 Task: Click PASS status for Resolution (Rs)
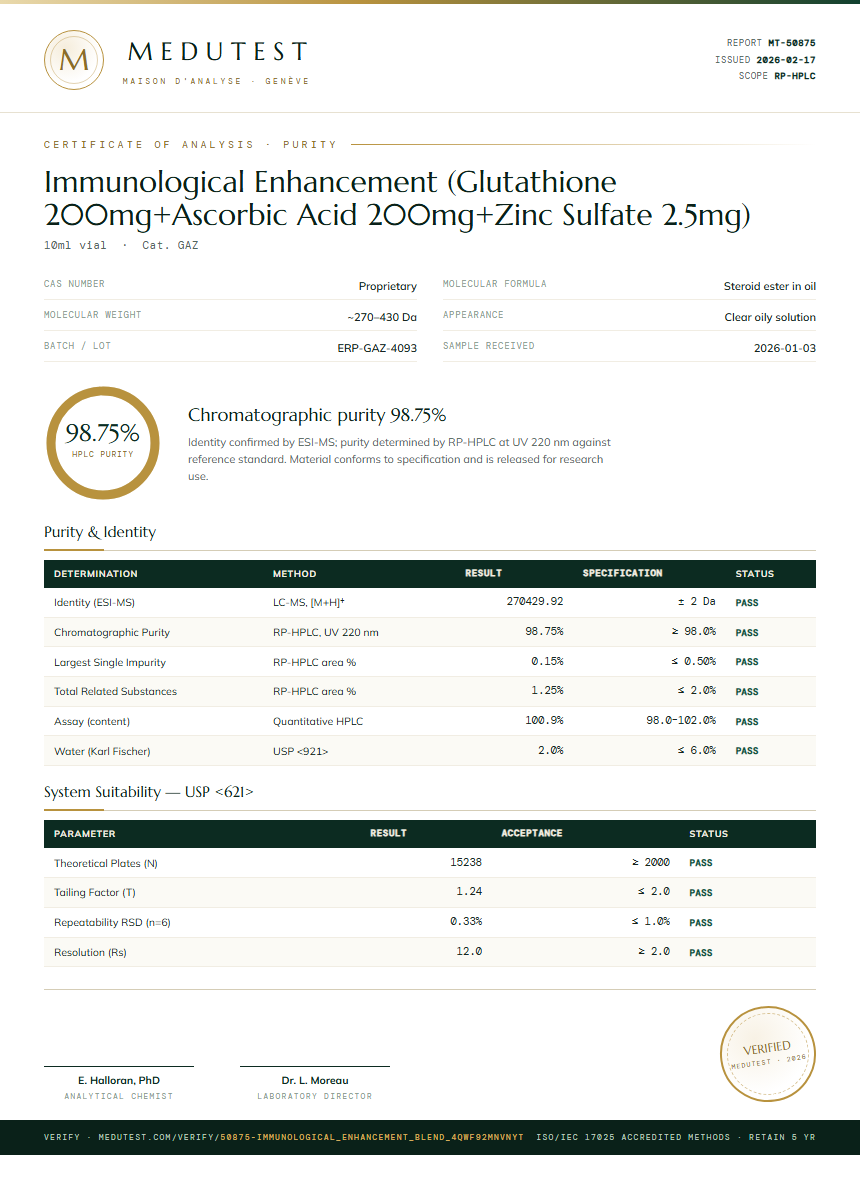(x=701, y=953)
